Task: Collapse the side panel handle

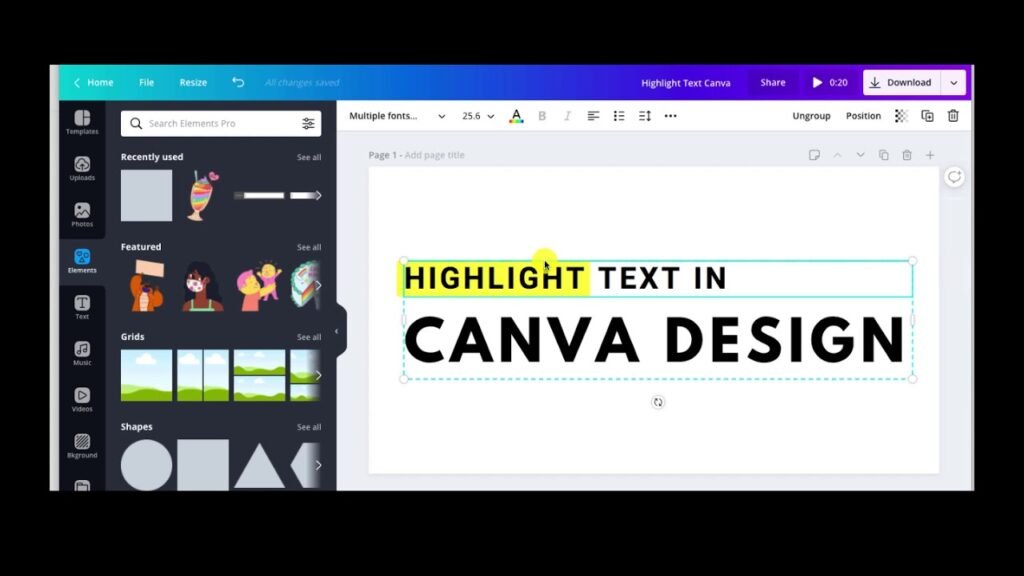Action: pos(337,331)
